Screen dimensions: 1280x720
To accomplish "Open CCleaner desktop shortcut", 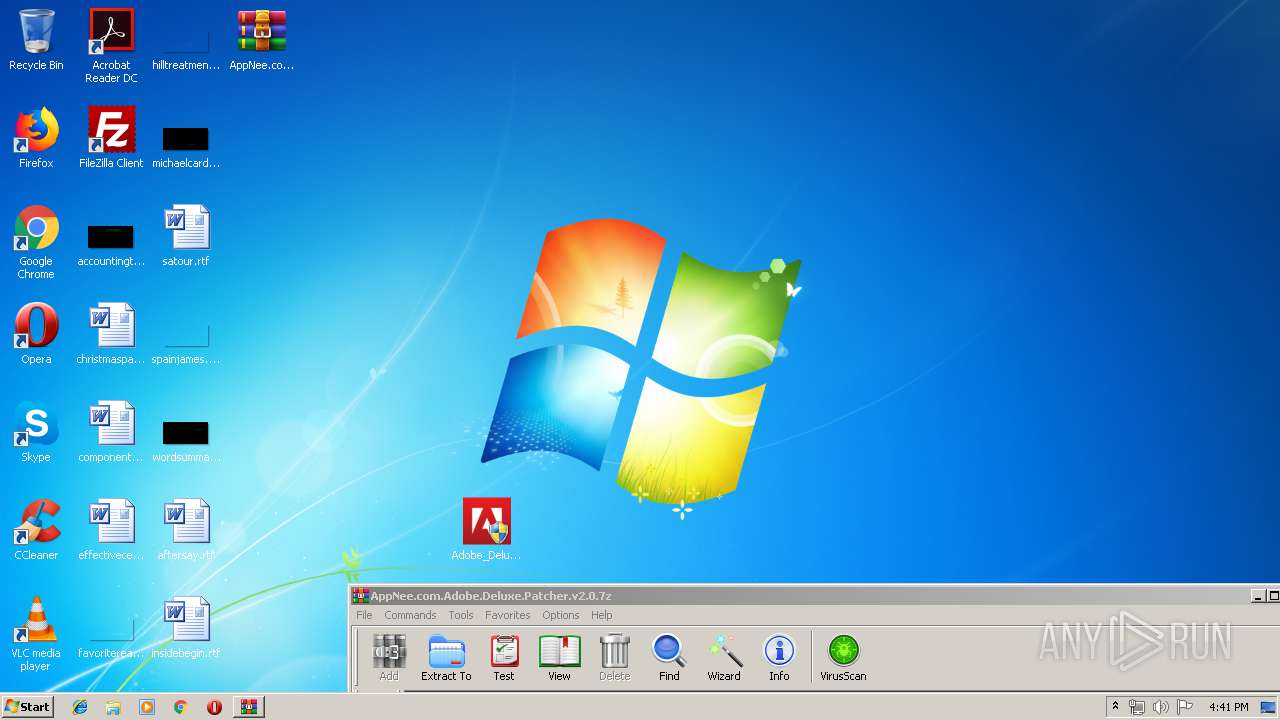I will click(36, 530).
